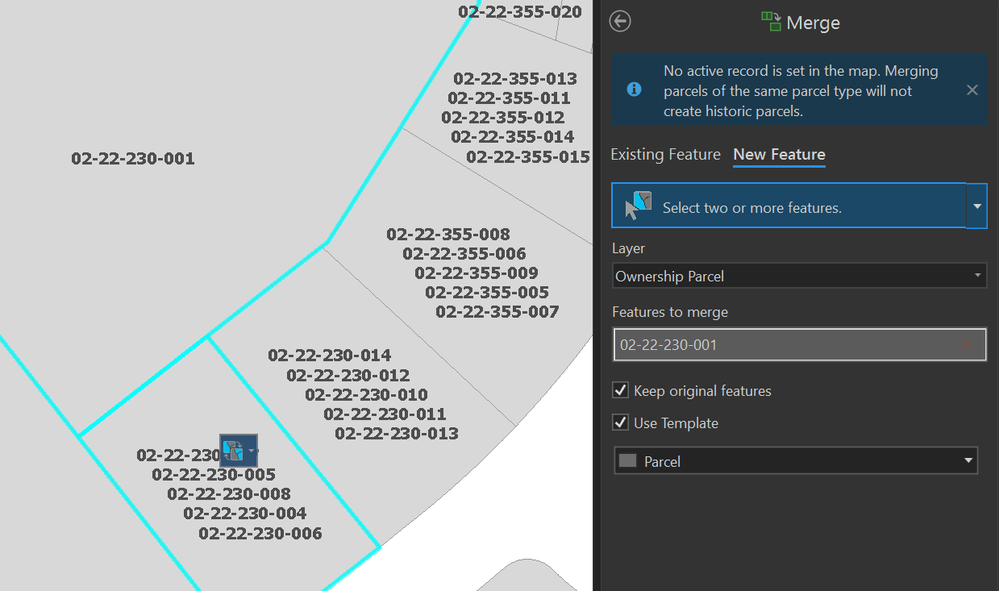Click the info icon in notification banner
The height and width of the screenshot is (591, 999).
[x=634, y=89]
